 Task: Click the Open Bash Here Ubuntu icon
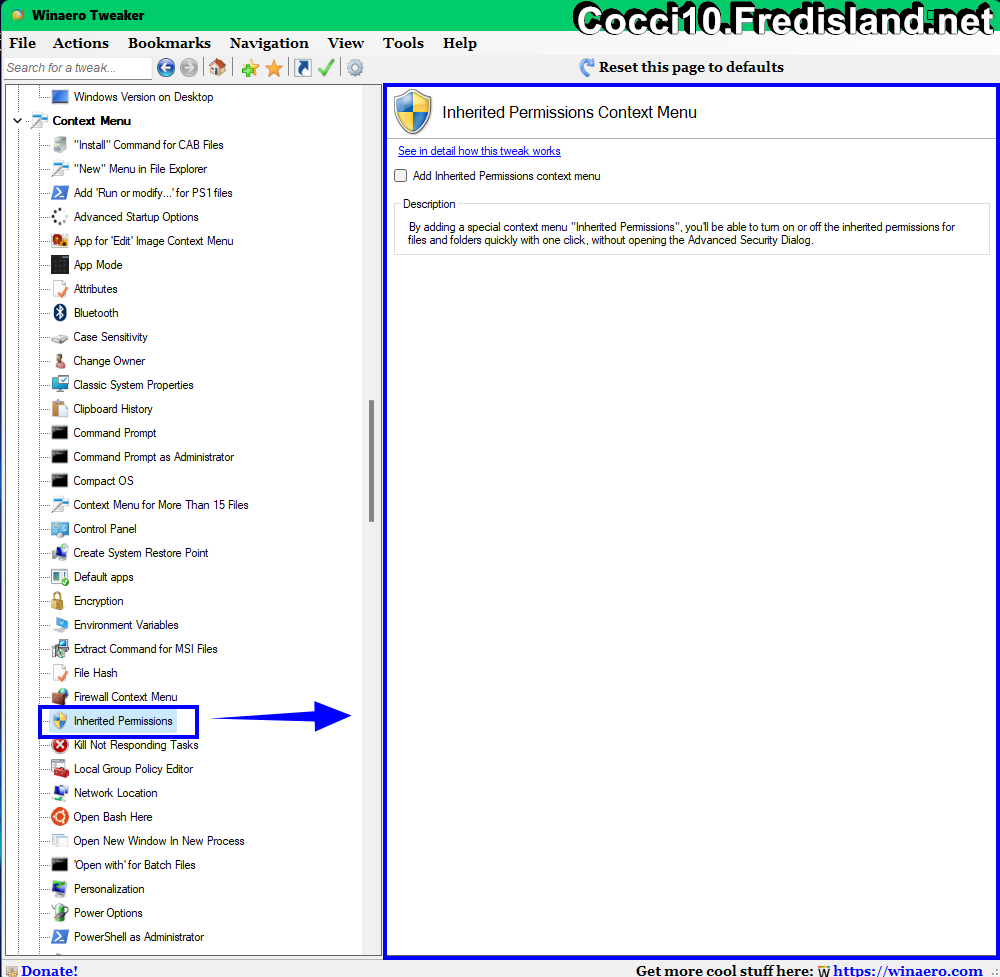[x=60, y=817]
